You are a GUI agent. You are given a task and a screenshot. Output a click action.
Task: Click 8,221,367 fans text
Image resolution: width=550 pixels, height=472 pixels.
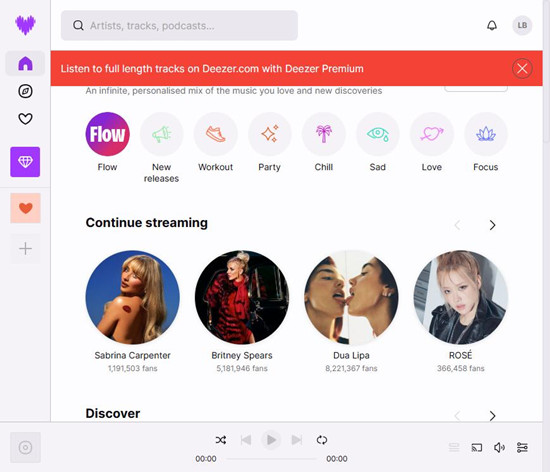(351, 369)
